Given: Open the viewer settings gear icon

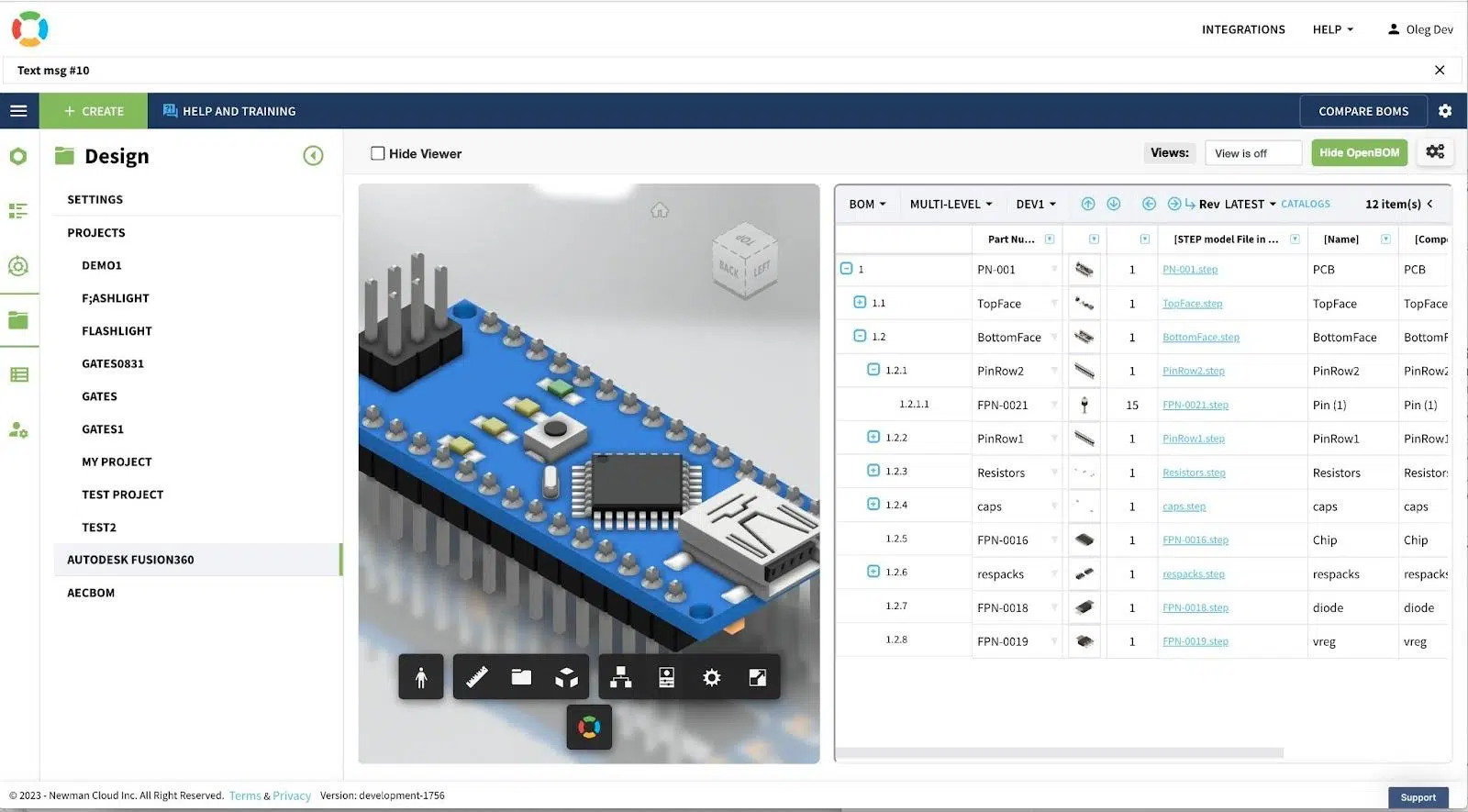Looking at the screenshot, I should 711,678.
